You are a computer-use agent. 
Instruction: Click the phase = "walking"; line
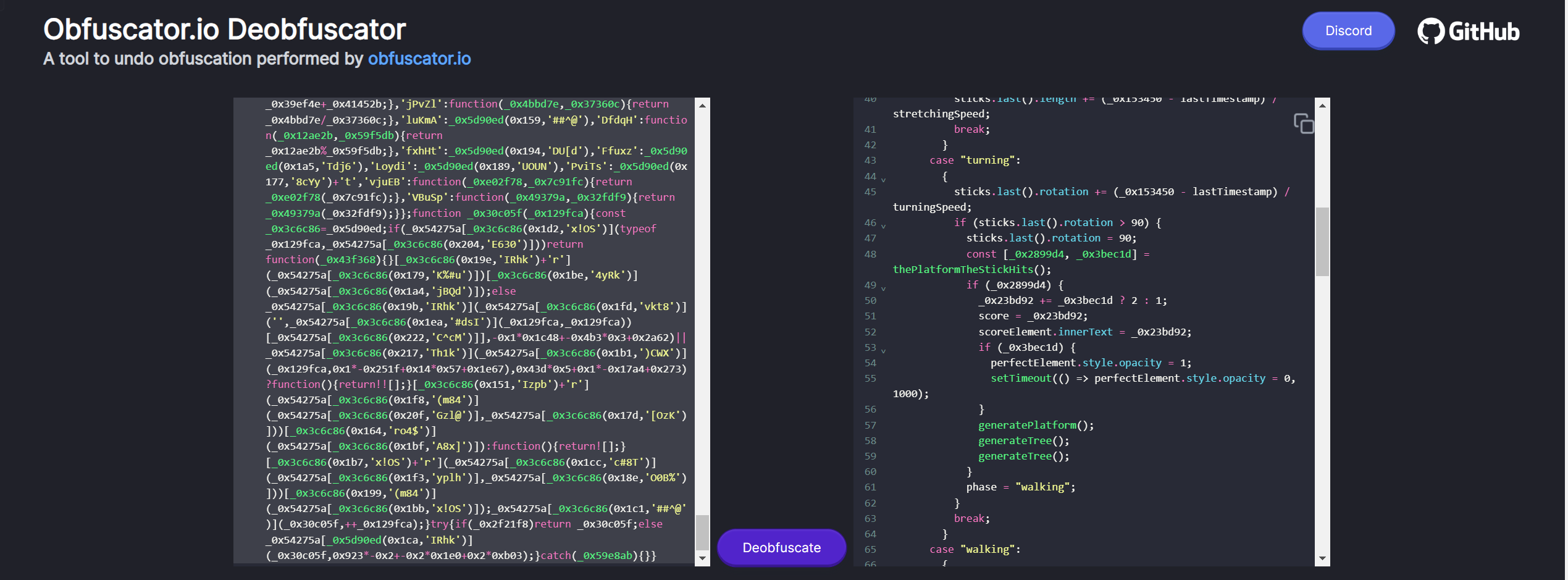coord(1021,487)
